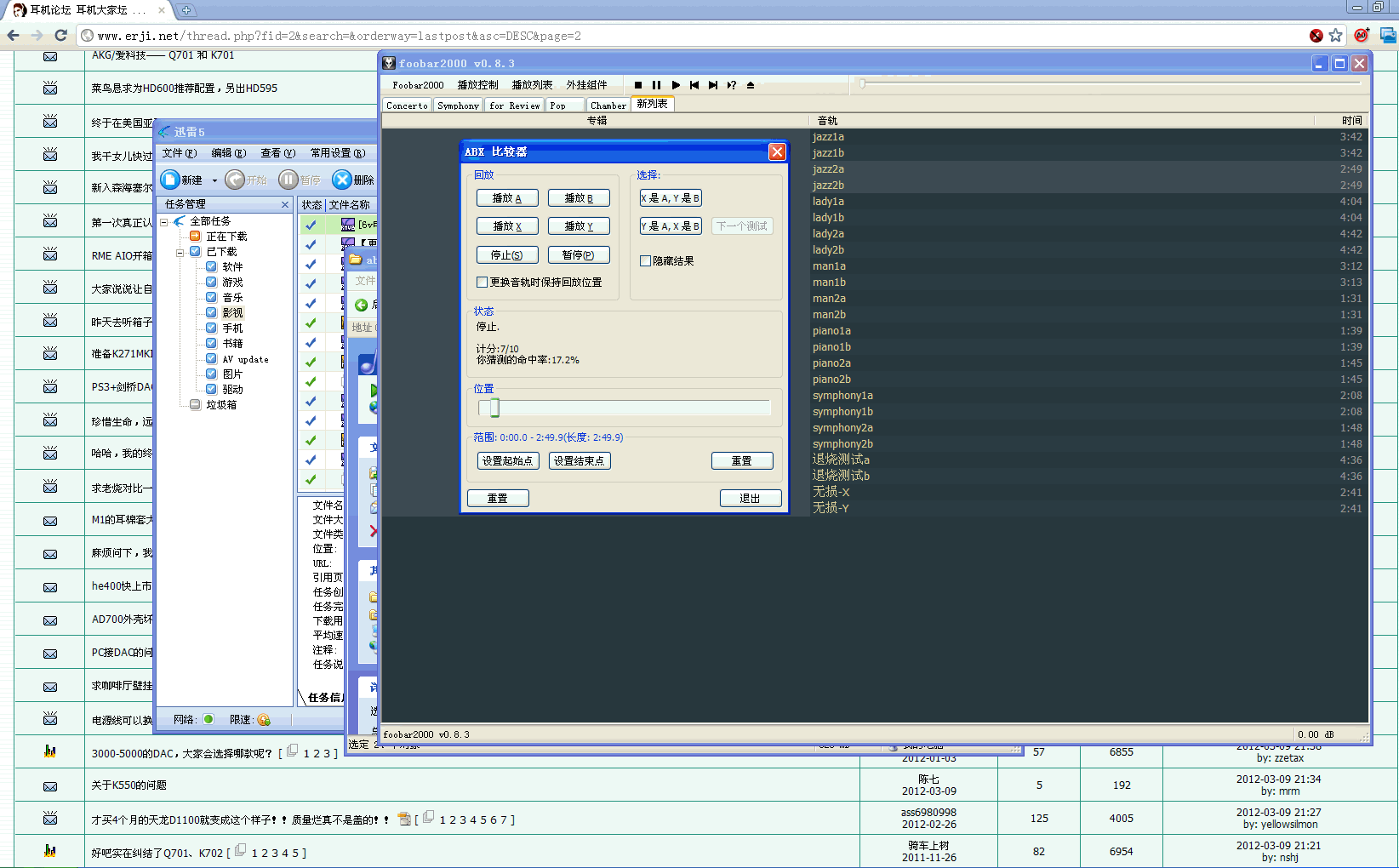Click envelope icon beside 关于K550的问题 thread
The height and width of the screenshot is (868, 1399).
click(50, 785)
